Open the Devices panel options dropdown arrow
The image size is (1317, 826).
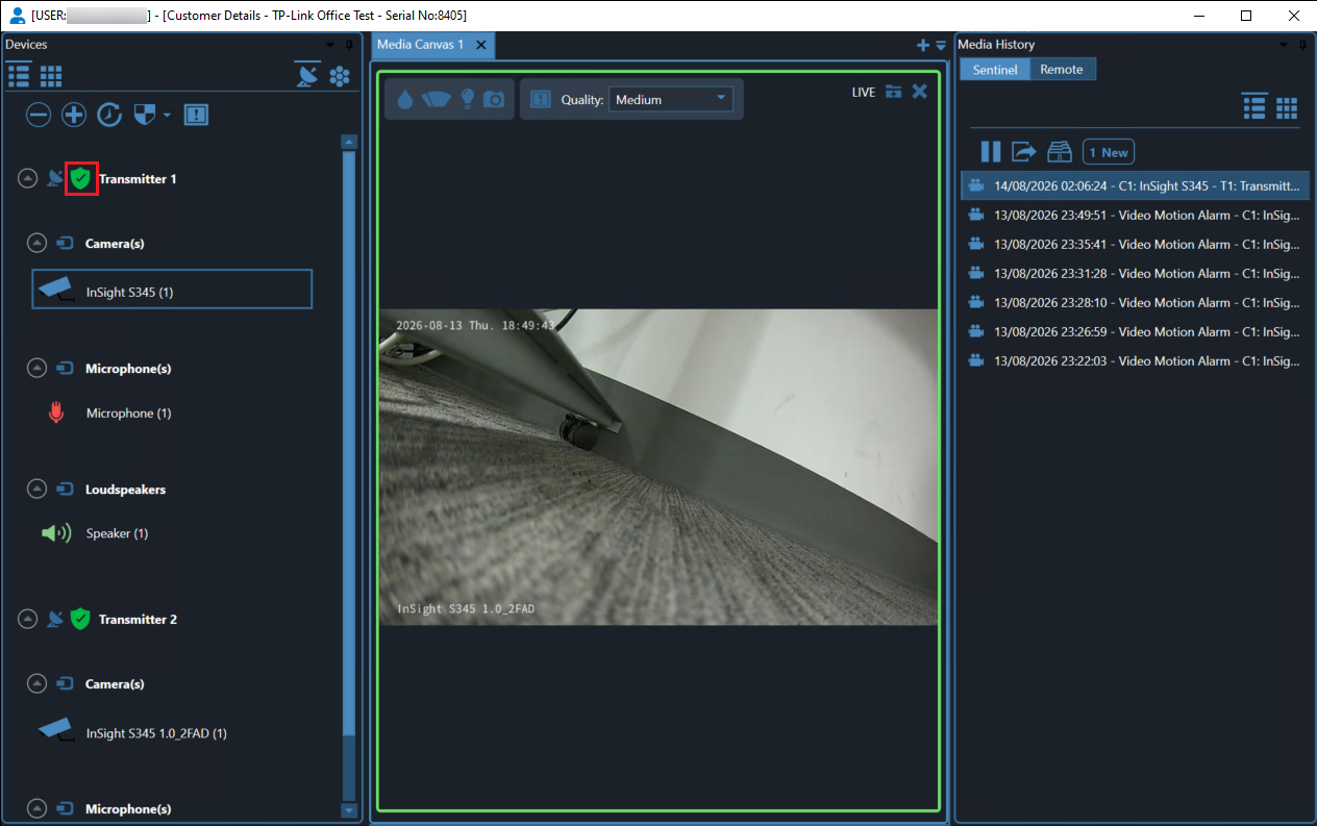330,45
